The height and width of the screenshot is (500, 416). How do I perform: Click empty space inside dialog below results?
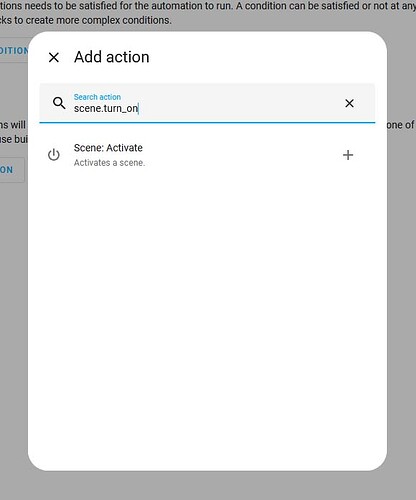point(207,300)
